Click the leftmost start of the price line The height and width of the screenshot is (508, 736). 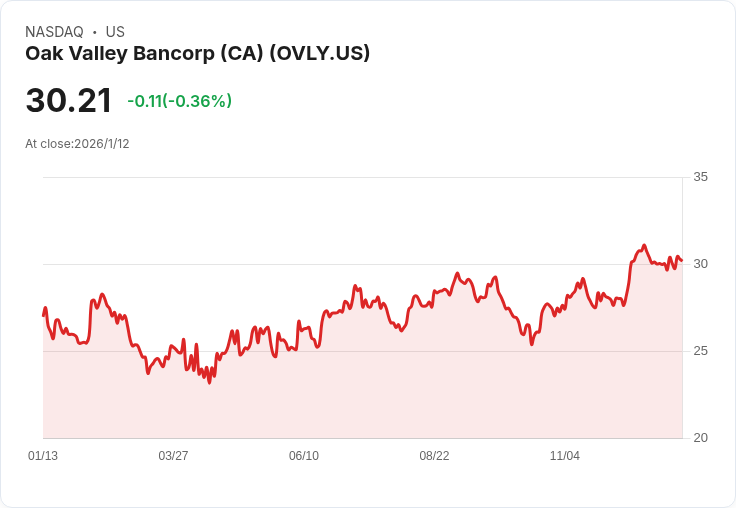coord(44,315)
